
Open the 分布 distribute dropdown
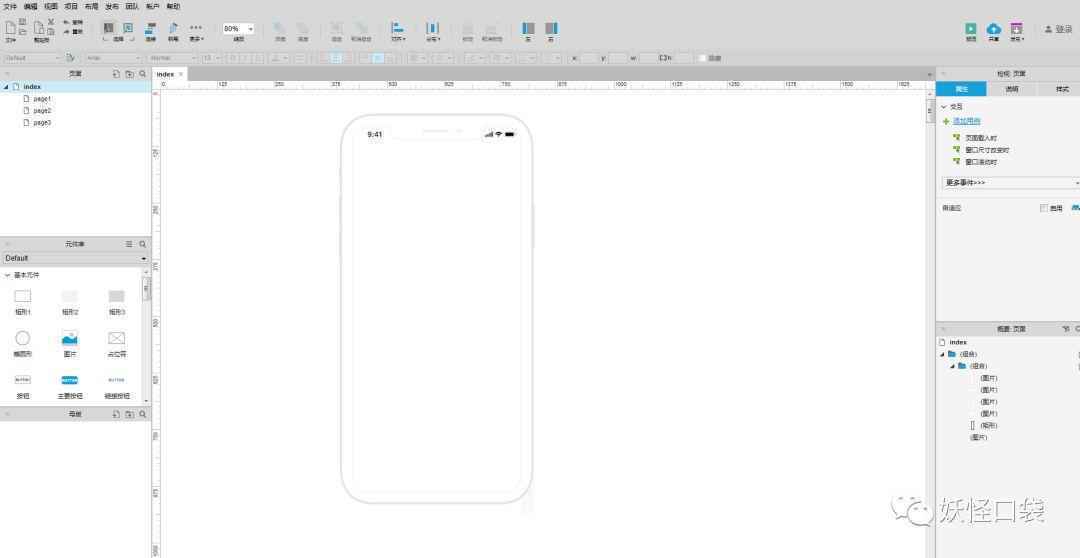[x=433, y=31]
